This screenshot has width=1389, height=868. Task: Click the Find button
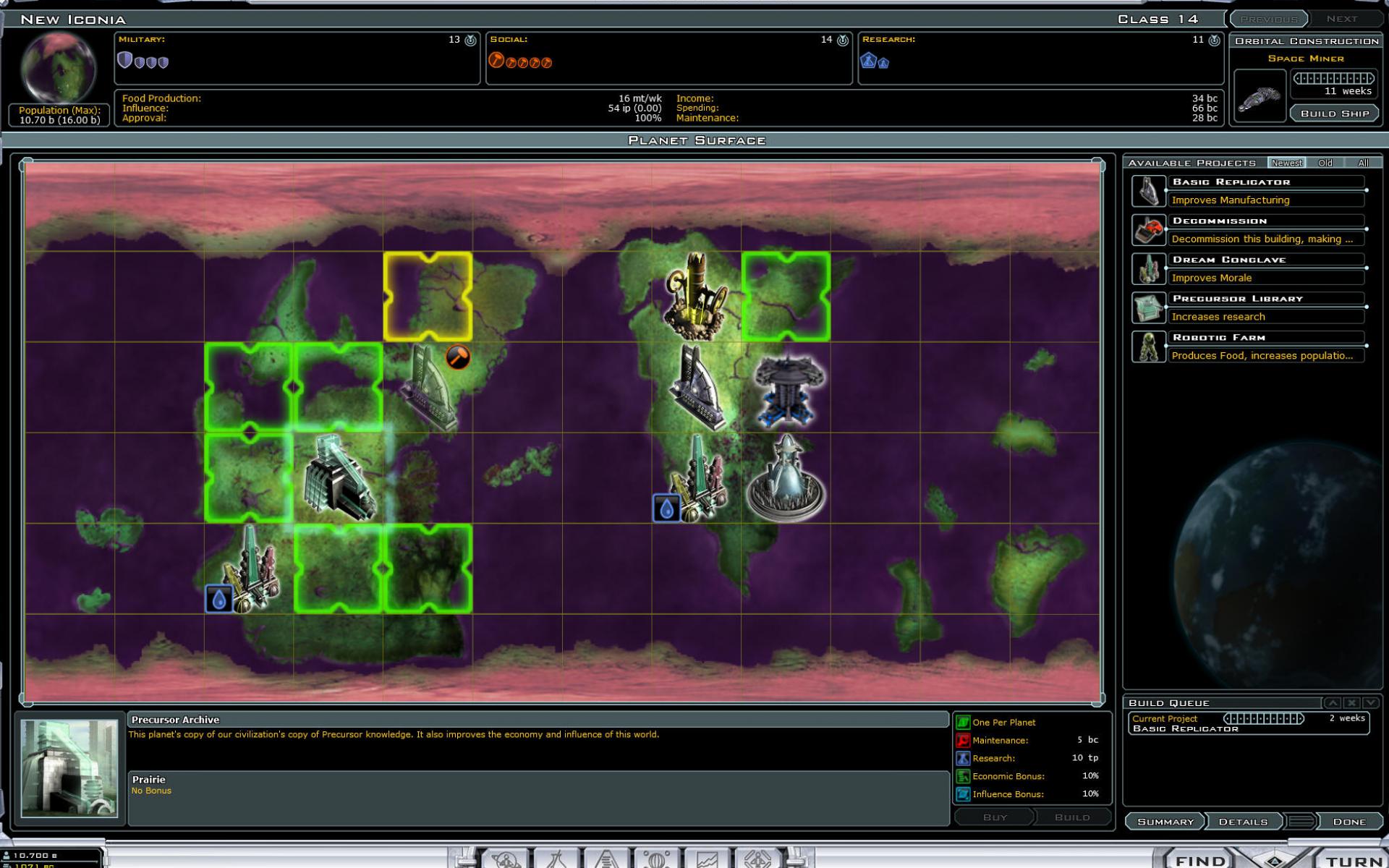[1201, 859]
